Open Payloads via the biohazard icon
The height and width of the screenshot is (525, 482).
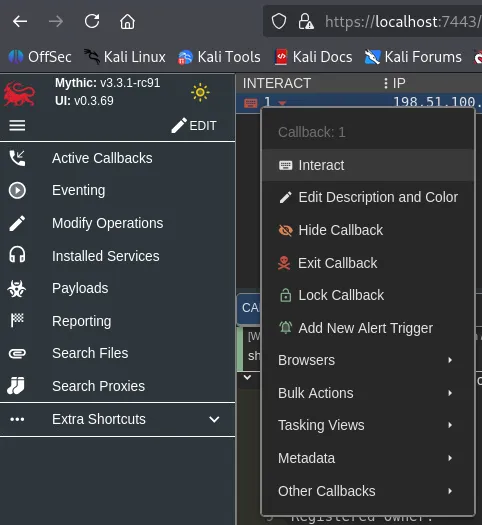point(17,289)
